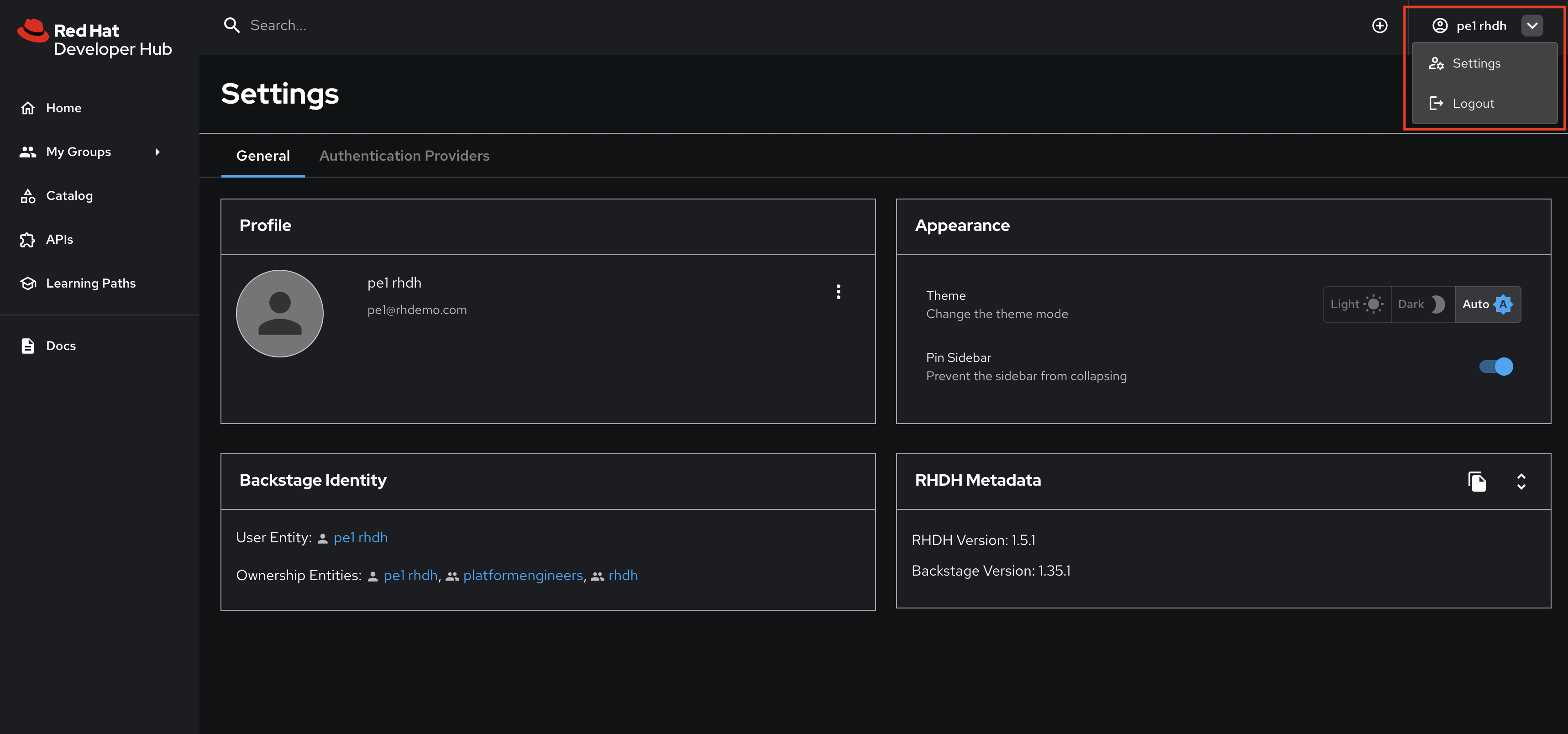Click the user account icon beside pe1 rhdh

click(x=1440, y=26)
